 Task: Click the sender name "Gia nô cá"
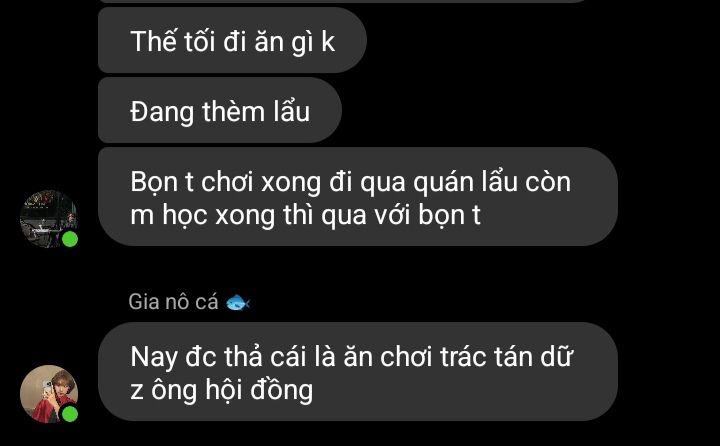pyautogui.click(x=173, y=302)
